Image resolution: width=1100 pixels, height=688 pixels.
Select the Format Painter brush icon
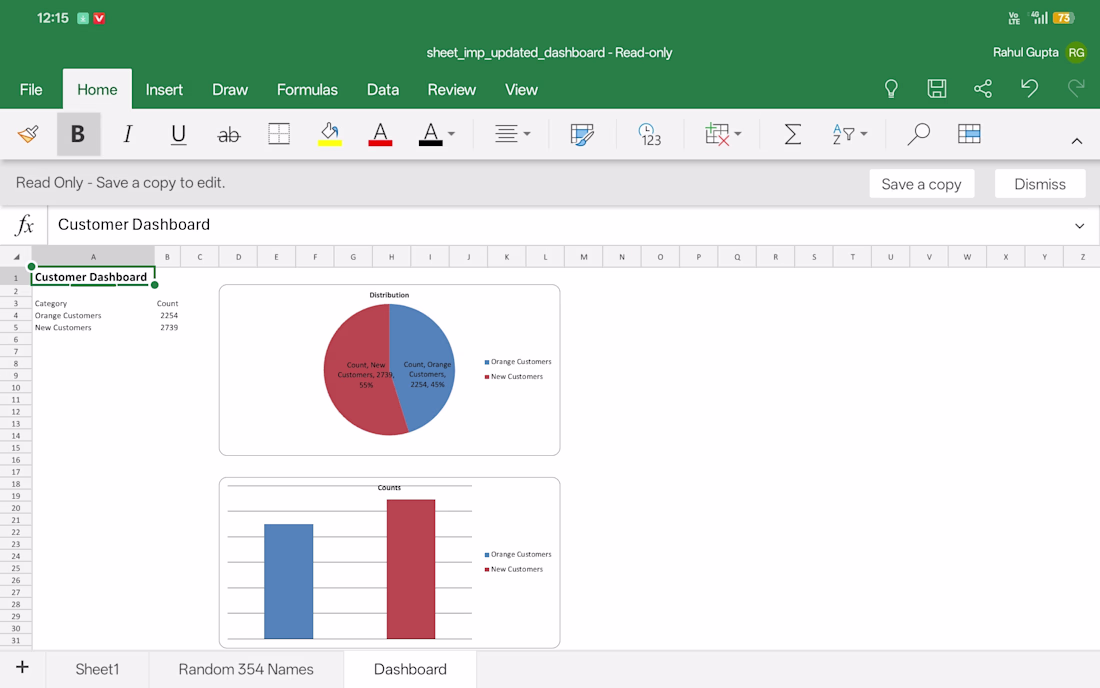coord(28,133)
